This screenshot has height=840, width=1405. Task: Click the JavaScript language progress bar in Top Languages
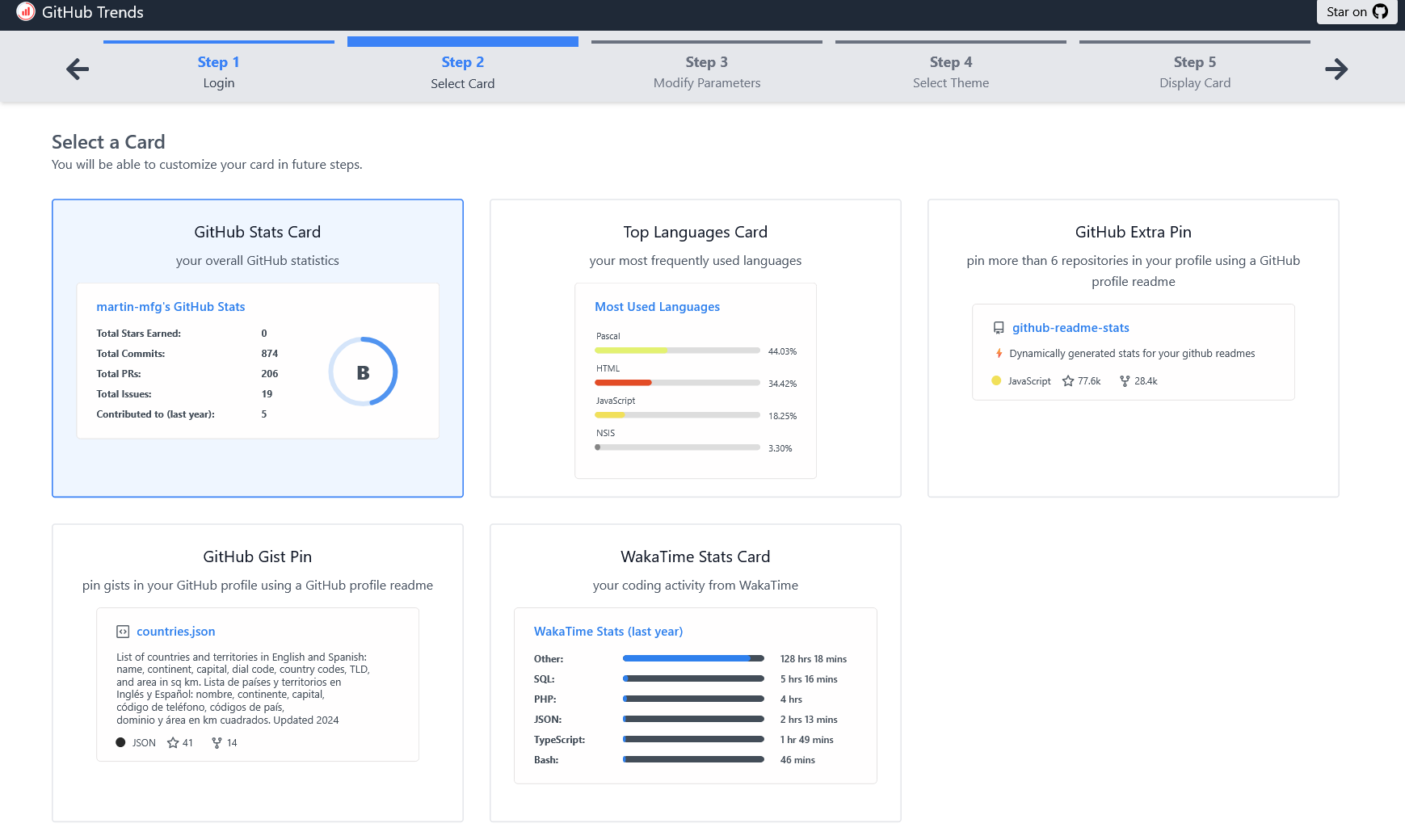(677, 415)
